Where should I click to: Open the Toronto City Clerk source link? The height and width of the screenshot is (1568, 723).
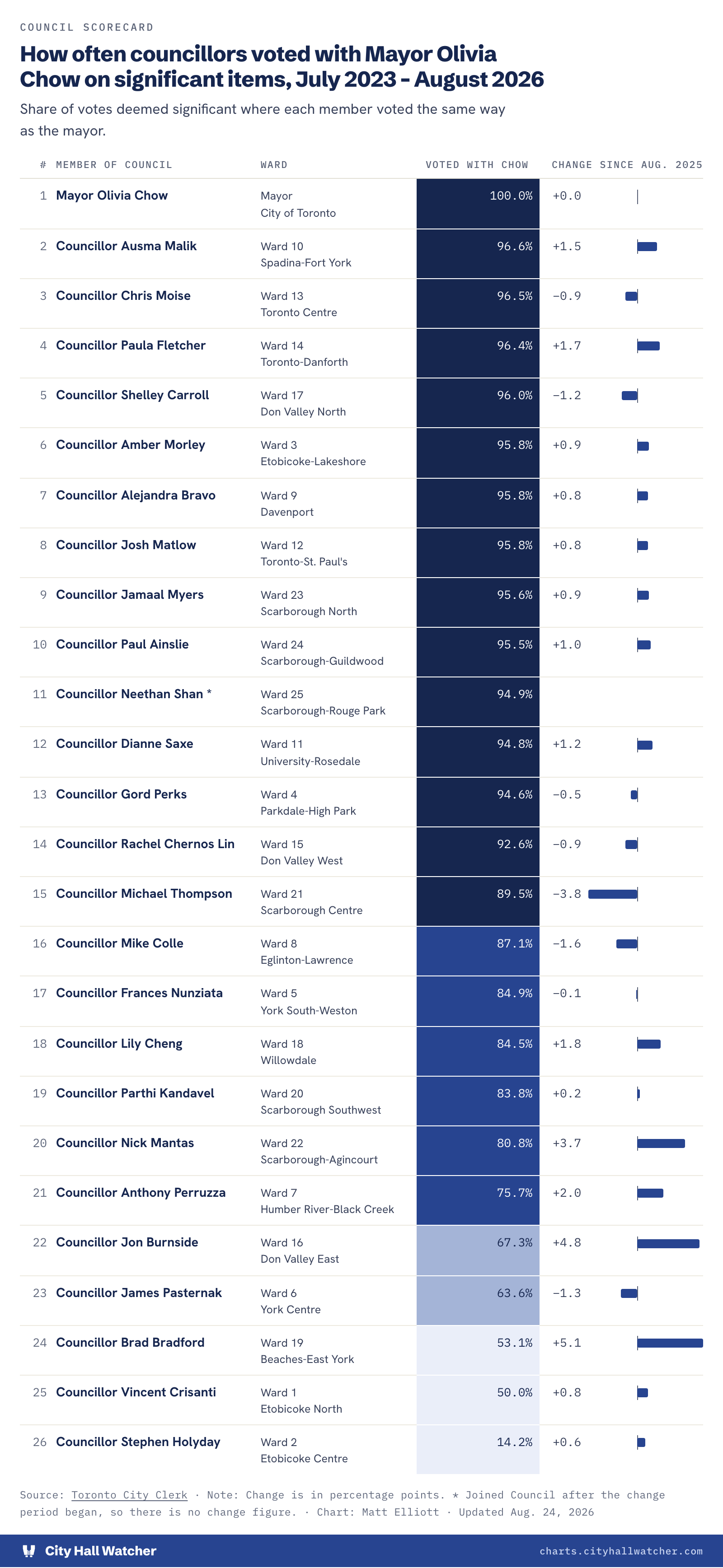129,1494
